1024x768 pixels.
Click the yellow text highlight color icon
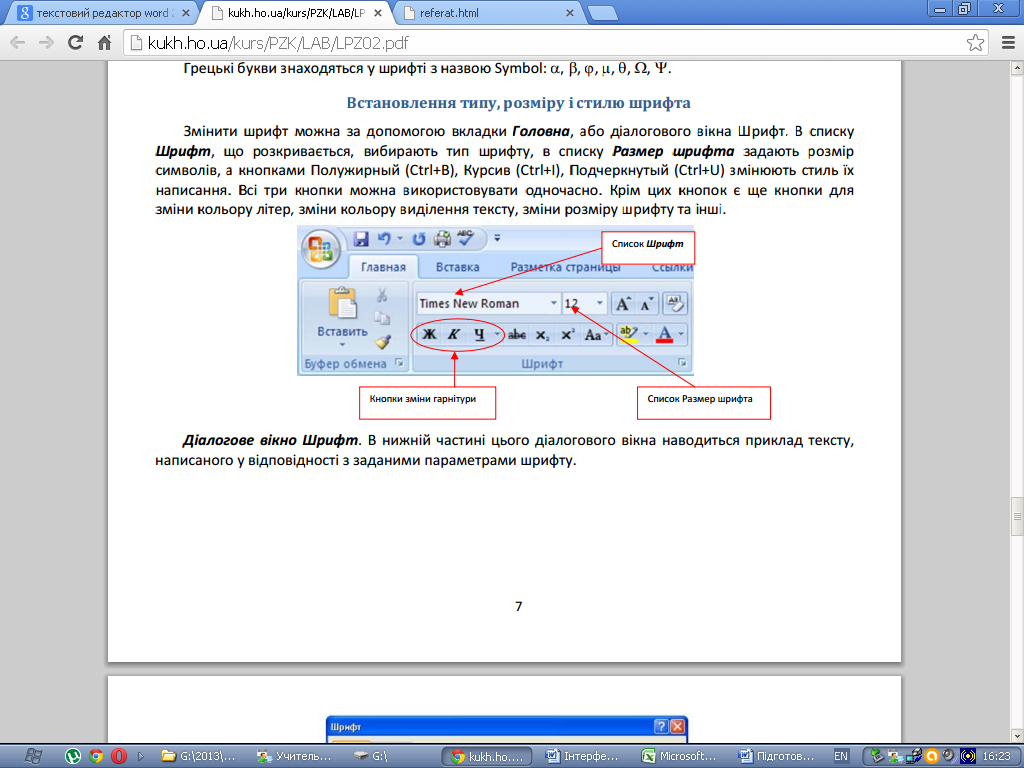[x=628, y=334]
